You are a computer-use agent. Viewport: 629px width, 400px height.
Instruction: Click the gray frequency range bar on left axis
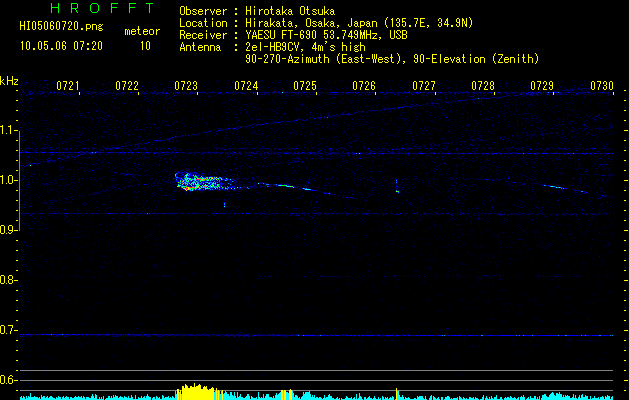tap(19, 180)
